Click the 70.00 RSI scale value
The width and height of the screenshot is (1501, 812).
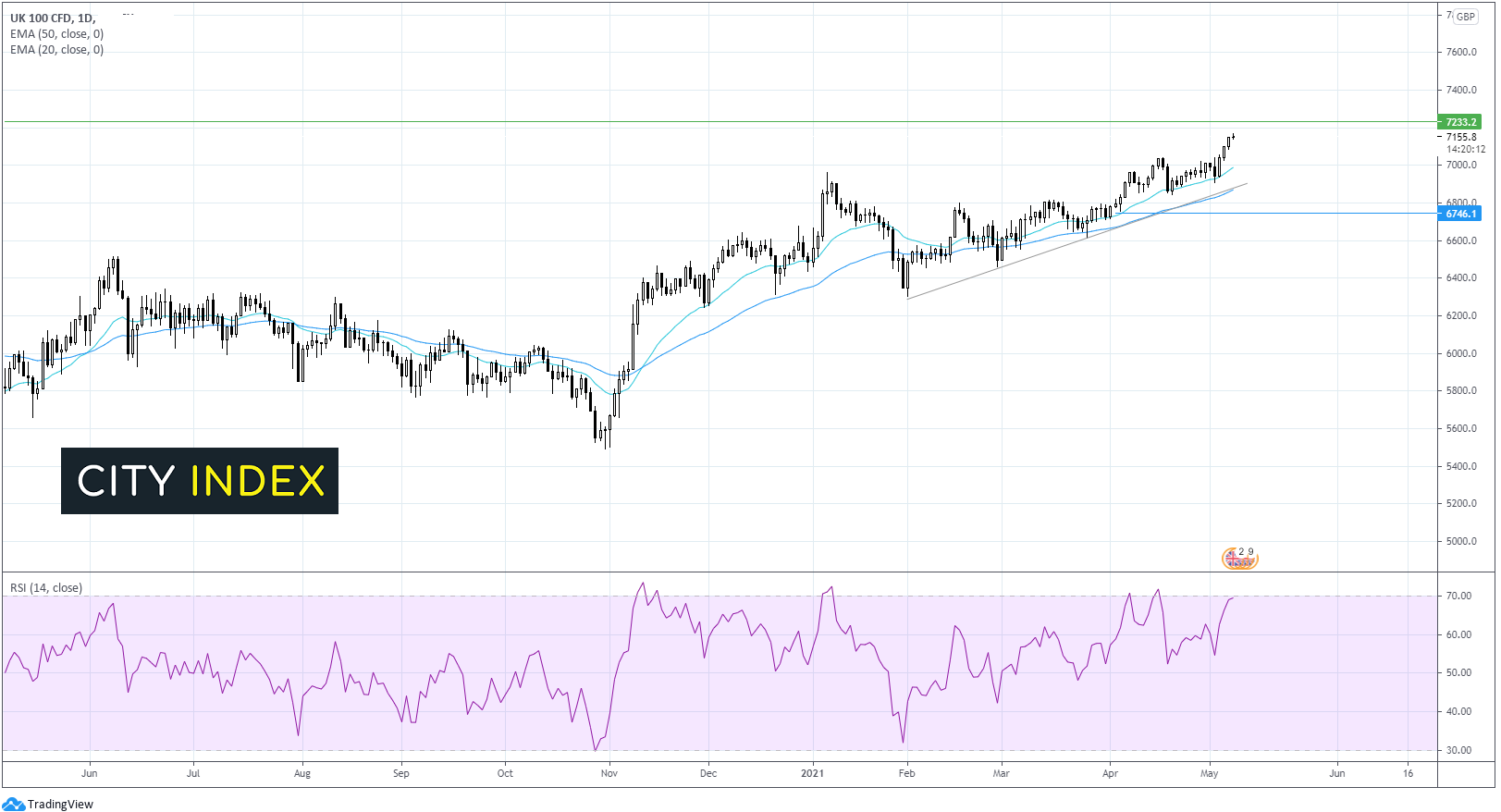point(1459,596)
